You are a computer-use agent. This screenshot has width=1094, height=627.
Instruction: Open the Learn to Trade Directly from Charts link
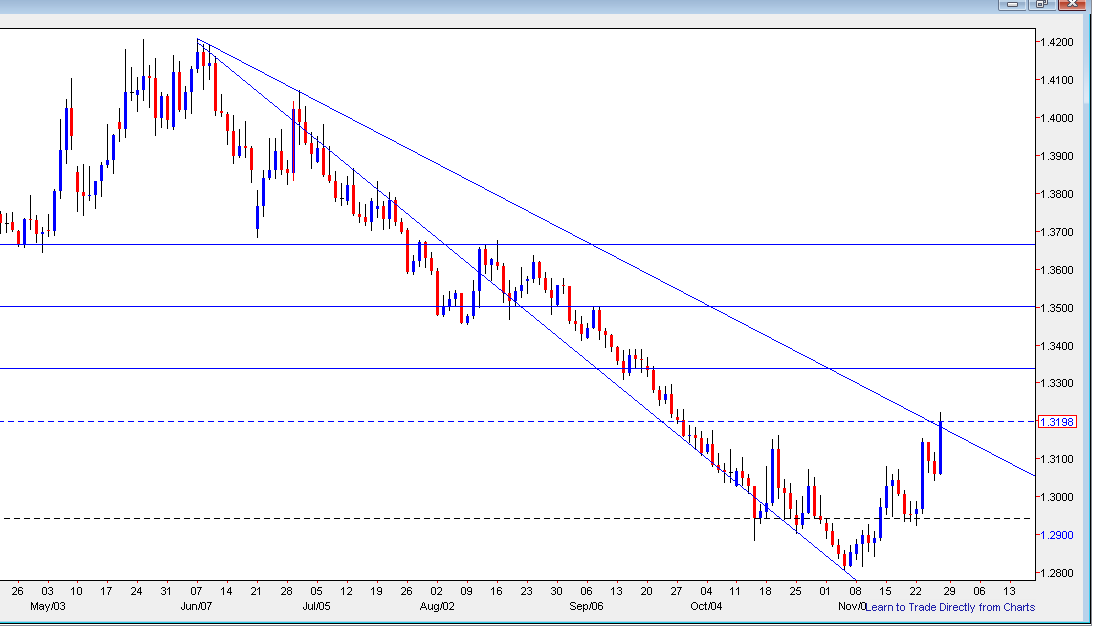tap(950, 607)
